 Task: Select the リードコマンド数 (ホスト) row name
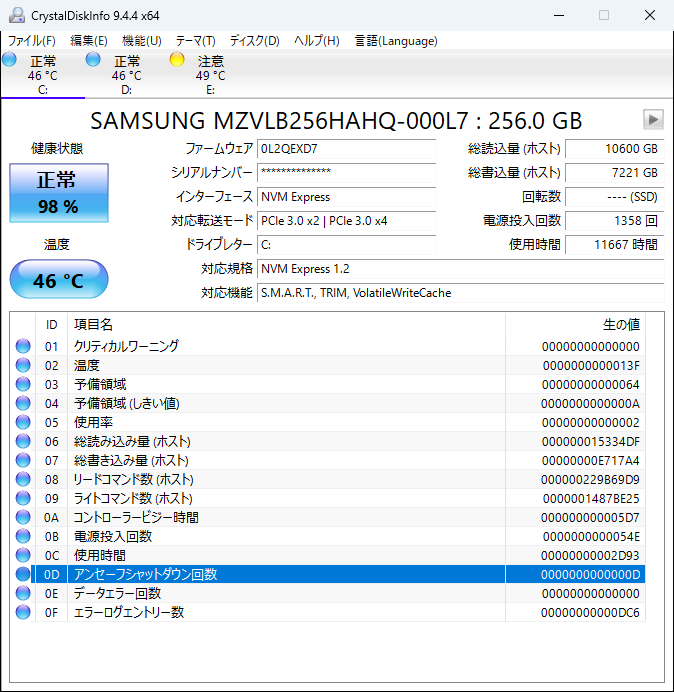pyautogui.click(x=133, y=479)
